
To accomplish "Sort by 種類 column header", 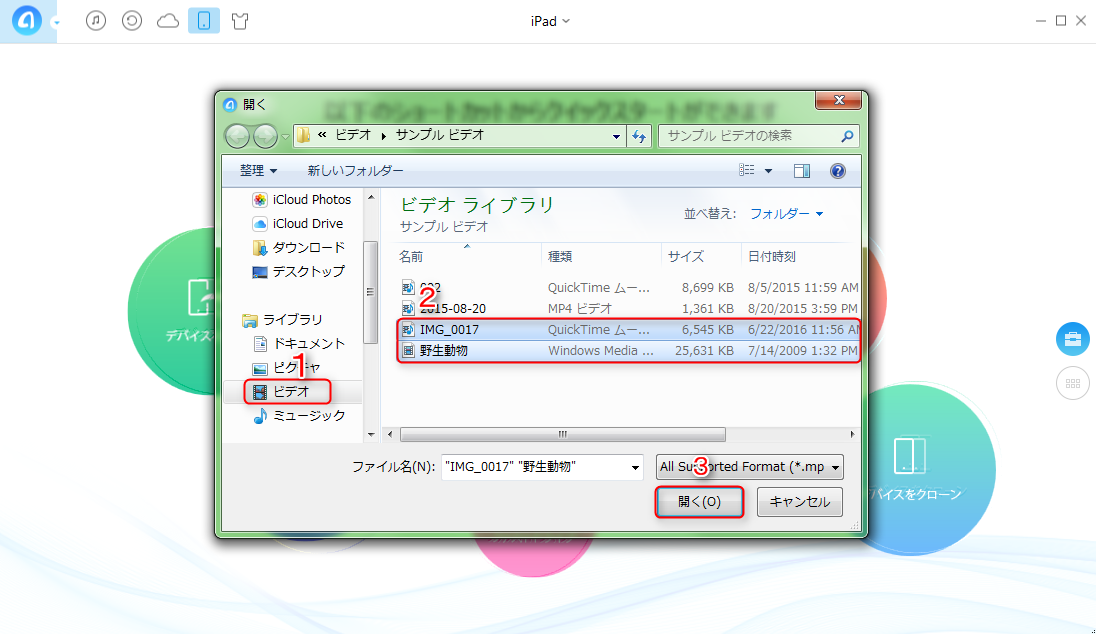I will click(x=601, y=256).
